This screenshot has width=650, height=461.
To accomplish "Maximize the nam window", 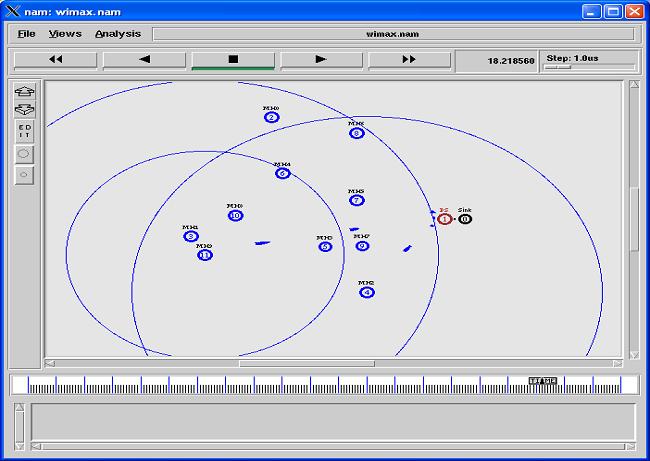I will 613,12.
